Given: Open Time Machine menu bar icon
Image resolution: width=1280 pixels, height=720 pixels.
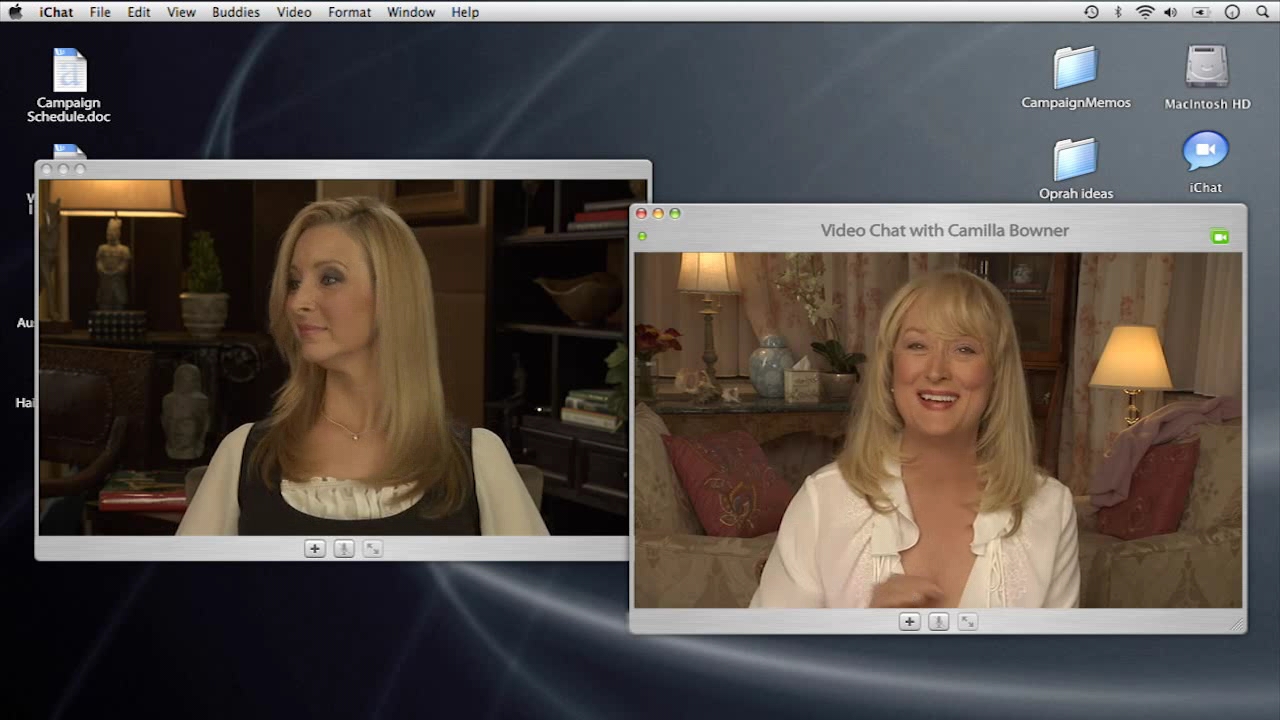Looking at the screenshot, I should tap(1091, 12).
